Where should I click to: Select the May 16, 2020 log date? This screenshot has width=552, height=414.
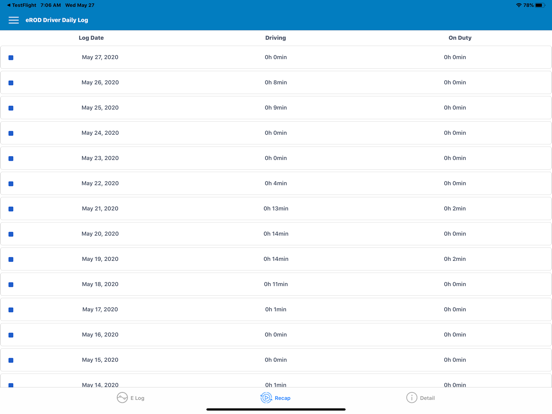pos(100,334)
